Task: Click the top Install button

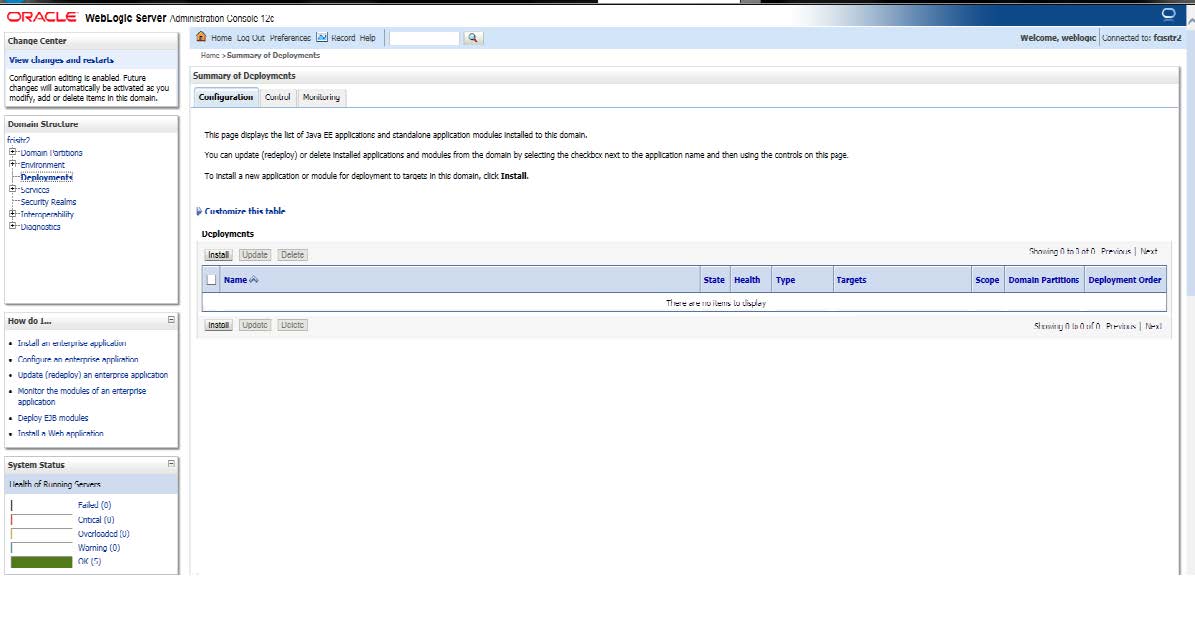Action: click(x=219, y=255)
